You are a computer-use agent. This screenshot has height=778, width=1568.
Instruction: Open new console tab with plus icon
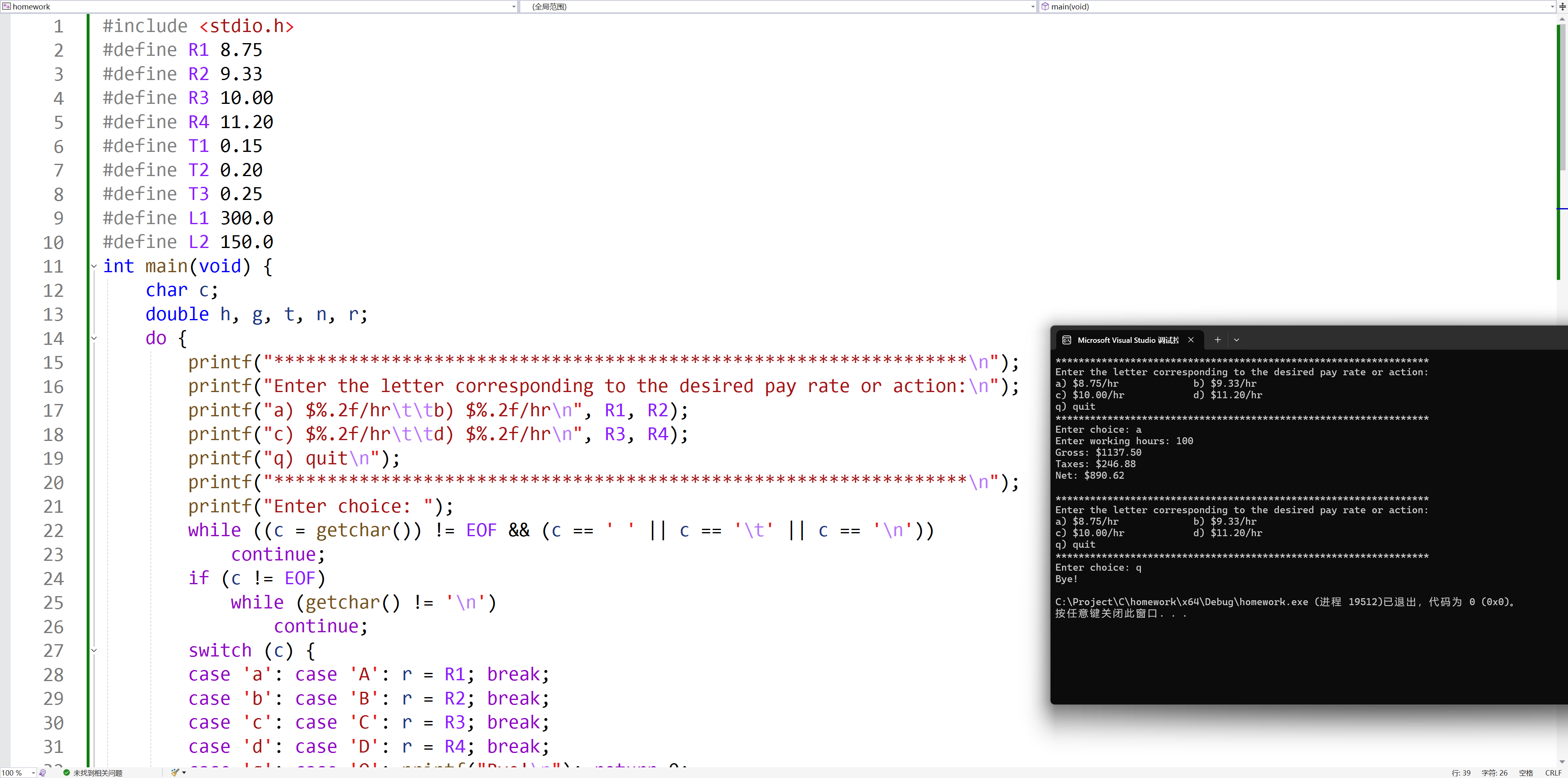tap(1217, 340)
